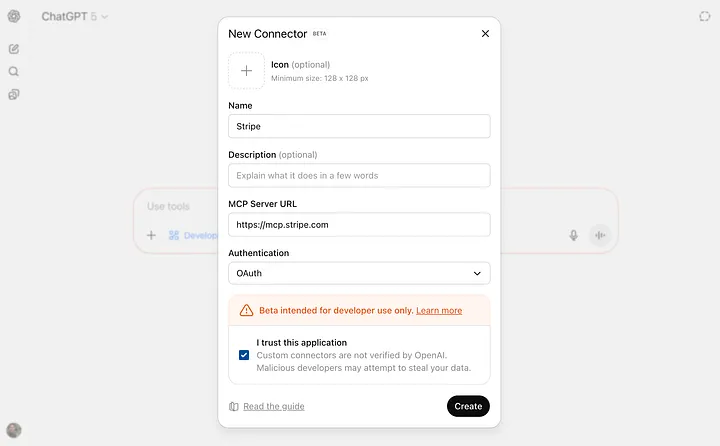Open user profile avatar at bottom left
This screenshot has width=720, height=446.
click(14, 430)
